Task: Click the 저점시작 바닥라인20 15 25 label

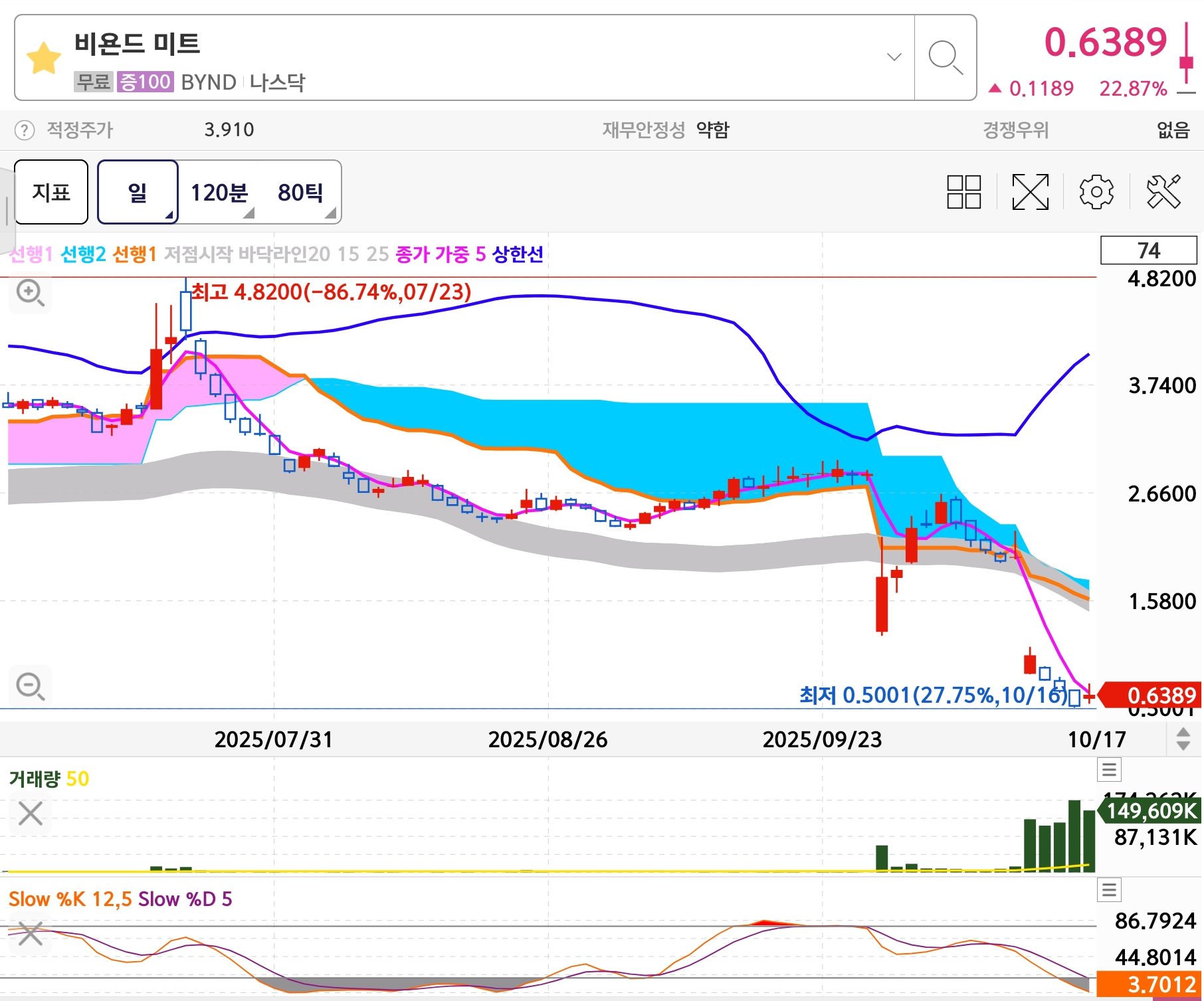Action: pos(276,254)
